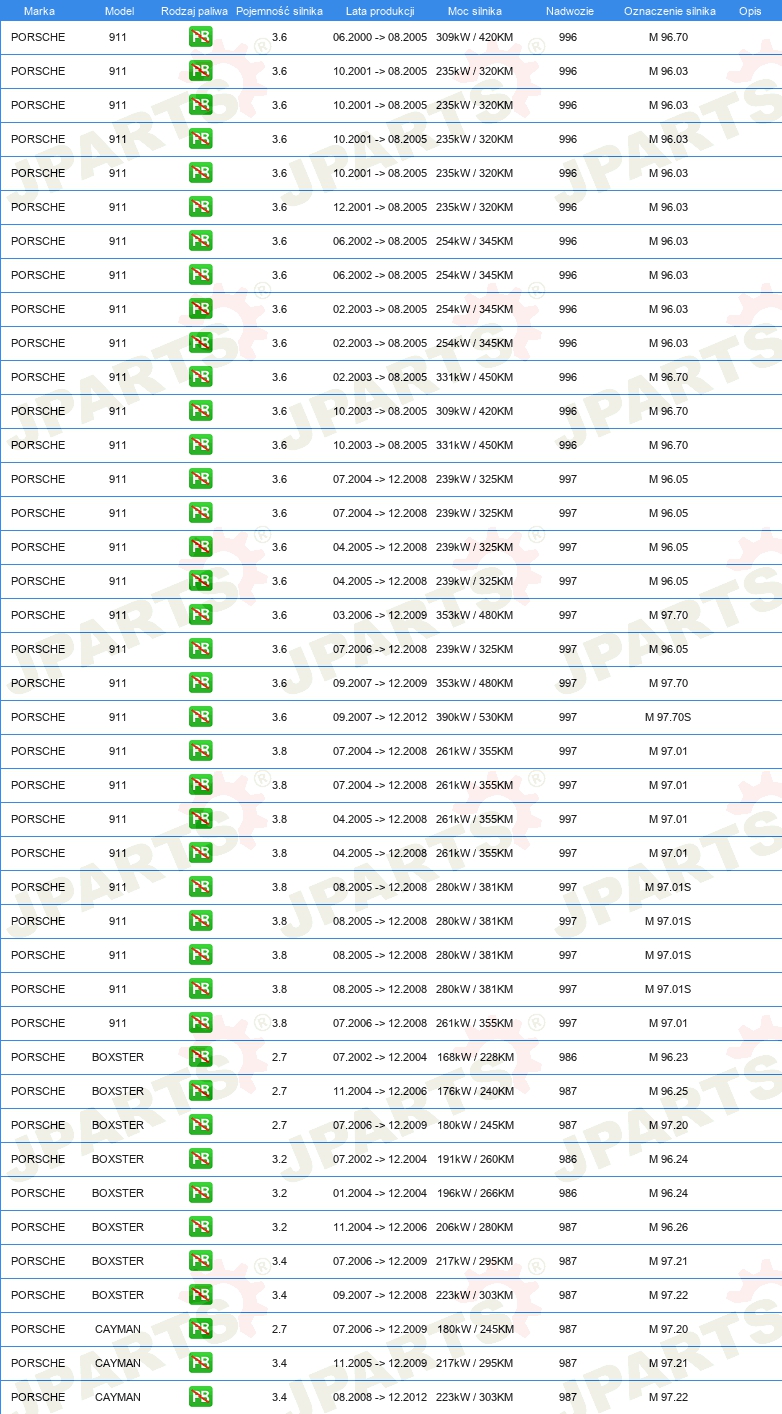Click the fuel icon in the Boxster 191kW / 260KM row
The image size is (782, 1414).
[200, 1160]
